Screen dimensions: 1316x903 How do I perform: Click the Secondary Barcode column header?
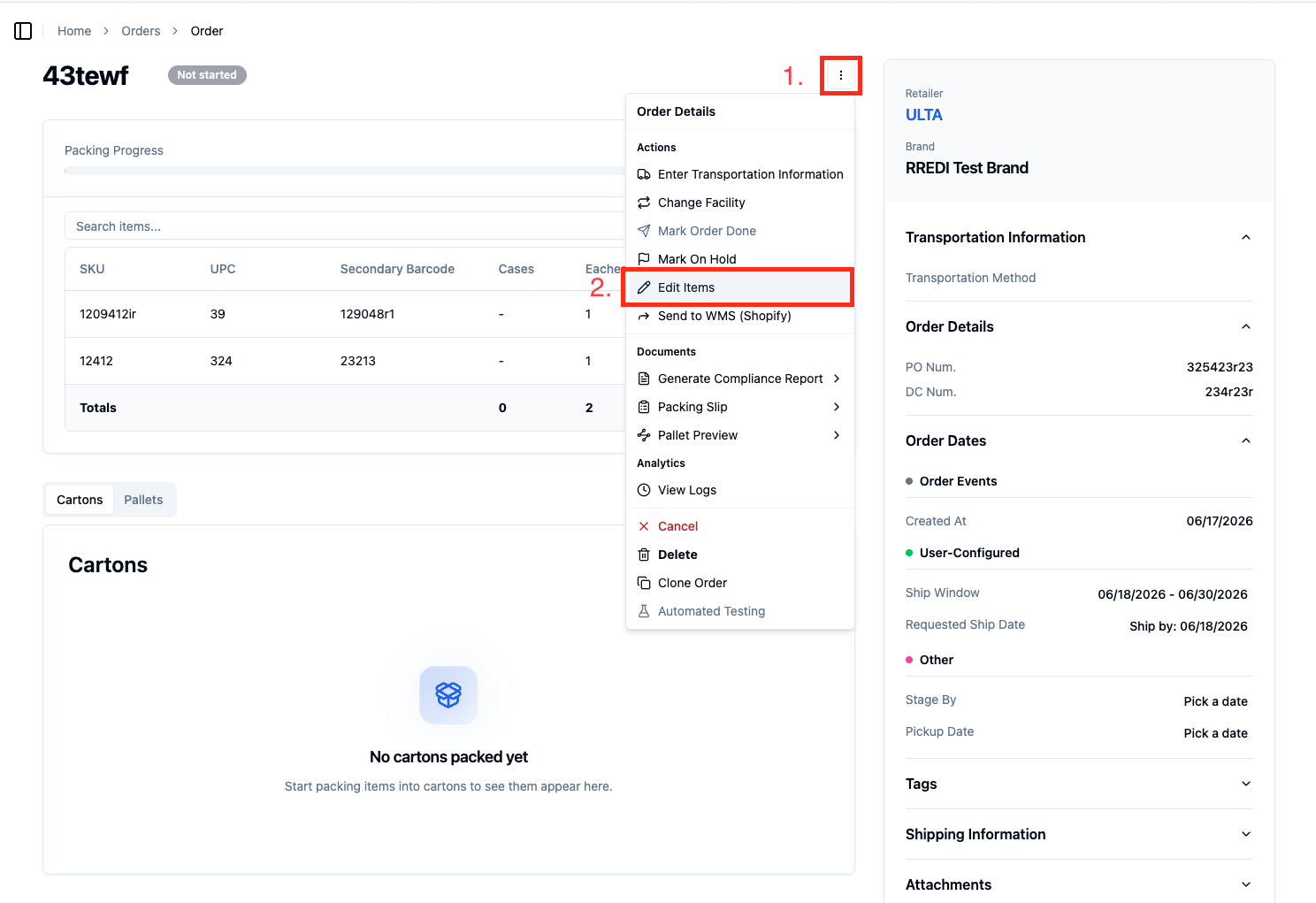pos(397,269)
